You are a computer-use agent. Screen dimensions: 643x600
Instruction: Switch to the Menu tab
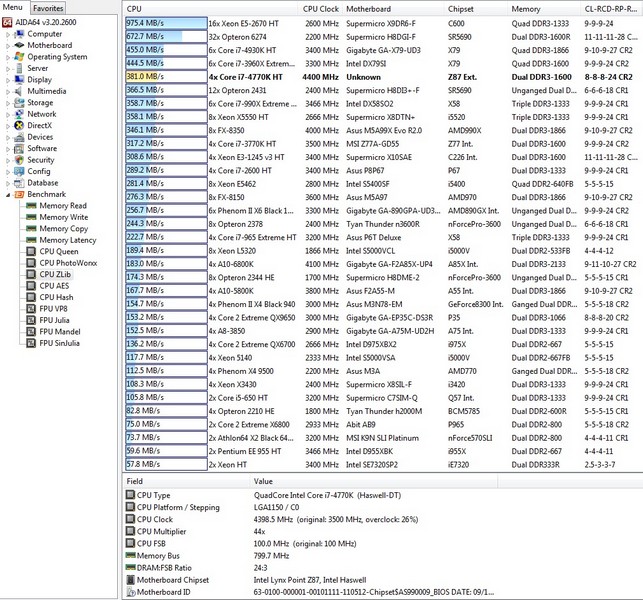13,7
